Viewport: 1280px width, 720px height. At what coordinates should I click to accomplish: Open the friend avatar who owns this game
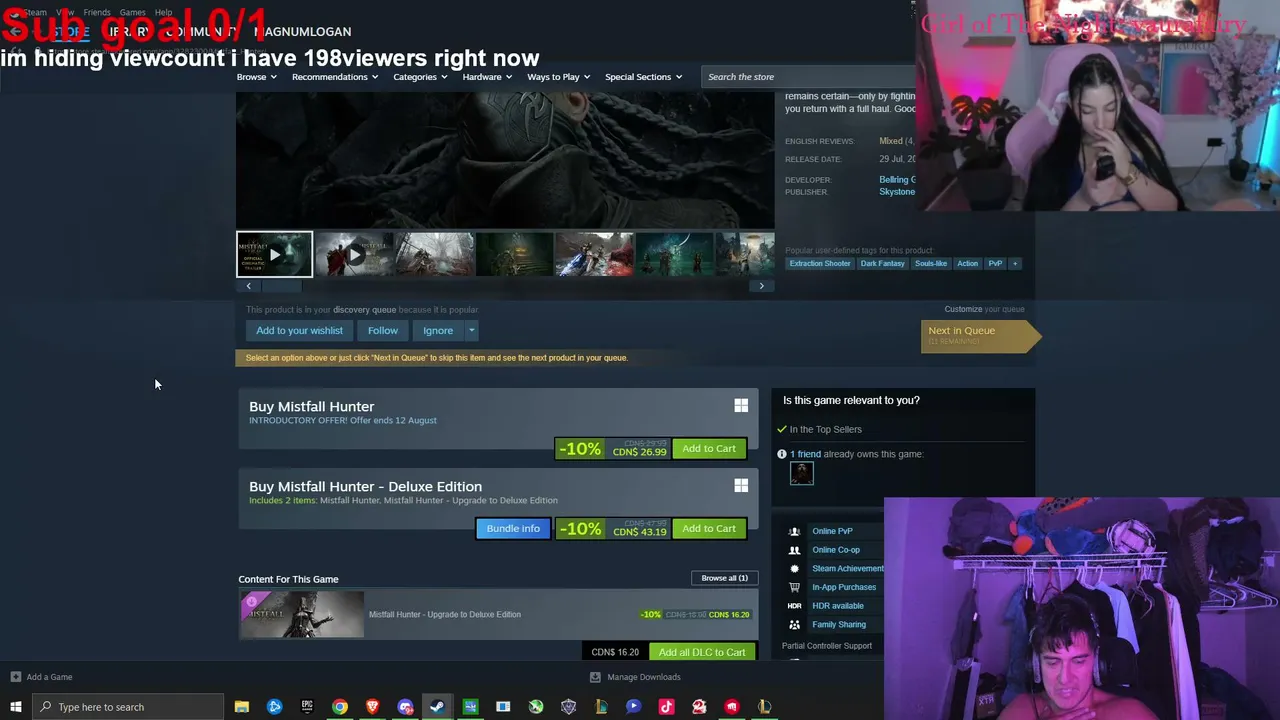click(x=801, y=474)
